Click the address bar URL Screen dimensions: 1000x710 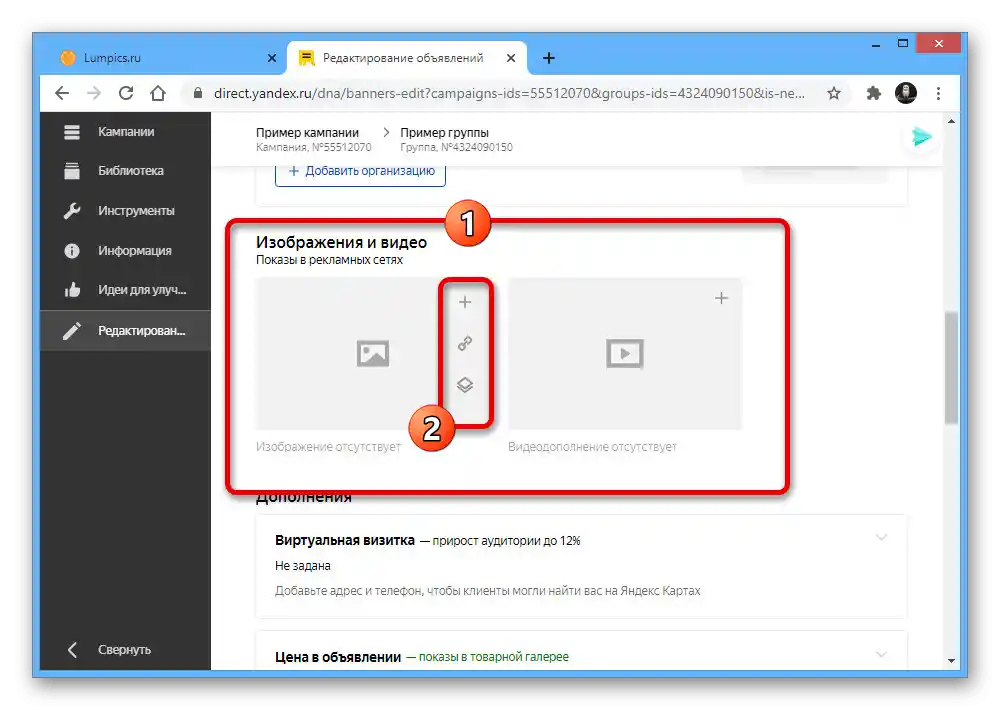tap(509, 93)
